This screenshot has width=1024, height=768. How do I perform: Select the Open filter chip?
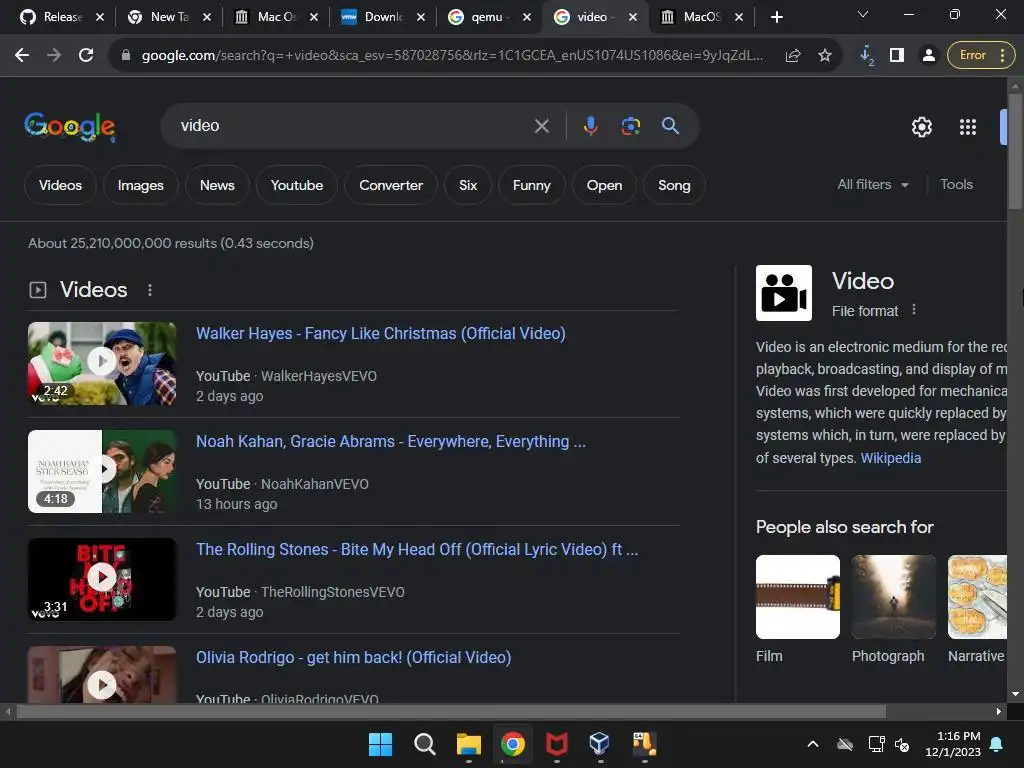604,185
